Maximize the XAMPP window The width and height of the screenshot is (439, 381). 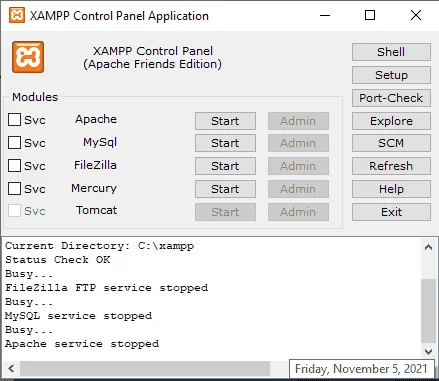(x=370, y=15)
